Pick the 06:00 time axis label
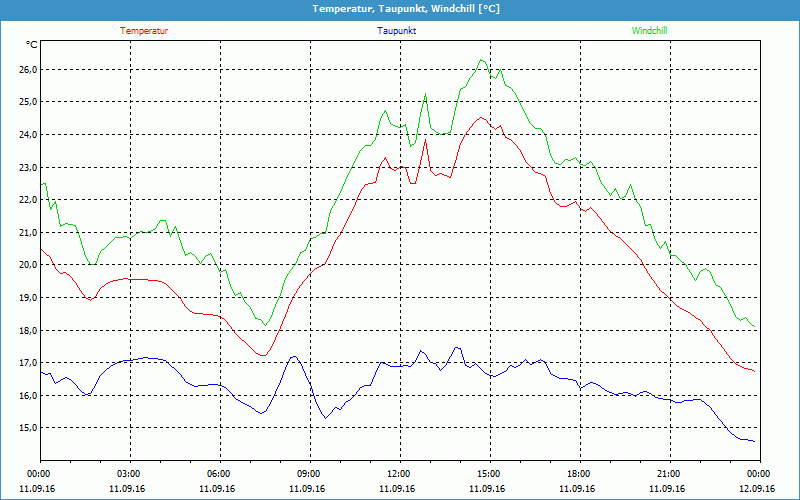 (219, 474)
